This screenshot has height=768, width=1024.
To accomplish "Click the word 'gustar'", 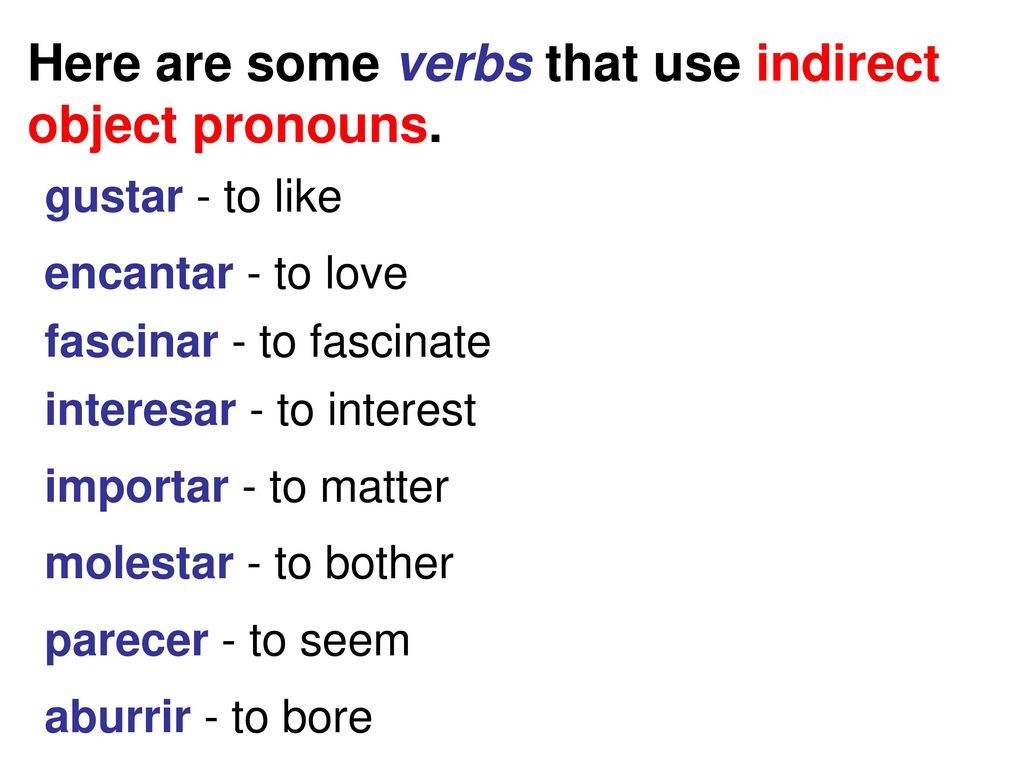I will tap(114, 199).
